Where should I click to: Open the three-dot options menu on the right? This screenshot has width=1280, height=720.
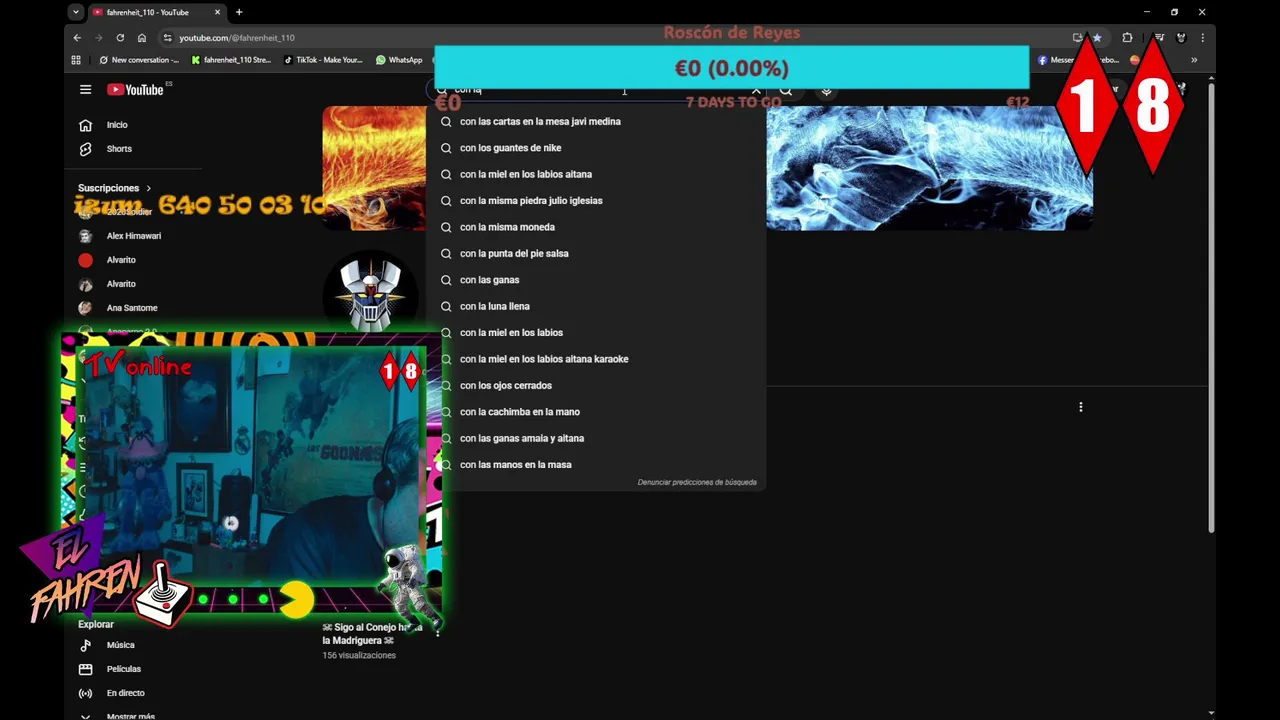tap(1080, 407)
